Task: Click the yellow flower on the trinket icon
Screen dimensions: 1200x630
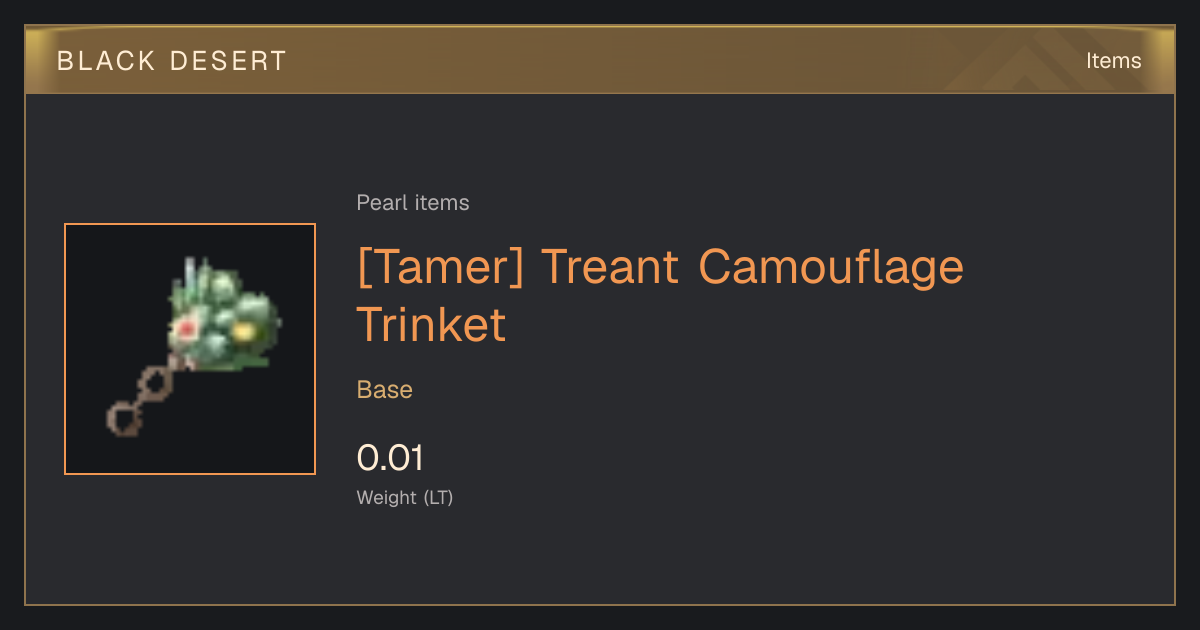Action: tap(241, 329)
